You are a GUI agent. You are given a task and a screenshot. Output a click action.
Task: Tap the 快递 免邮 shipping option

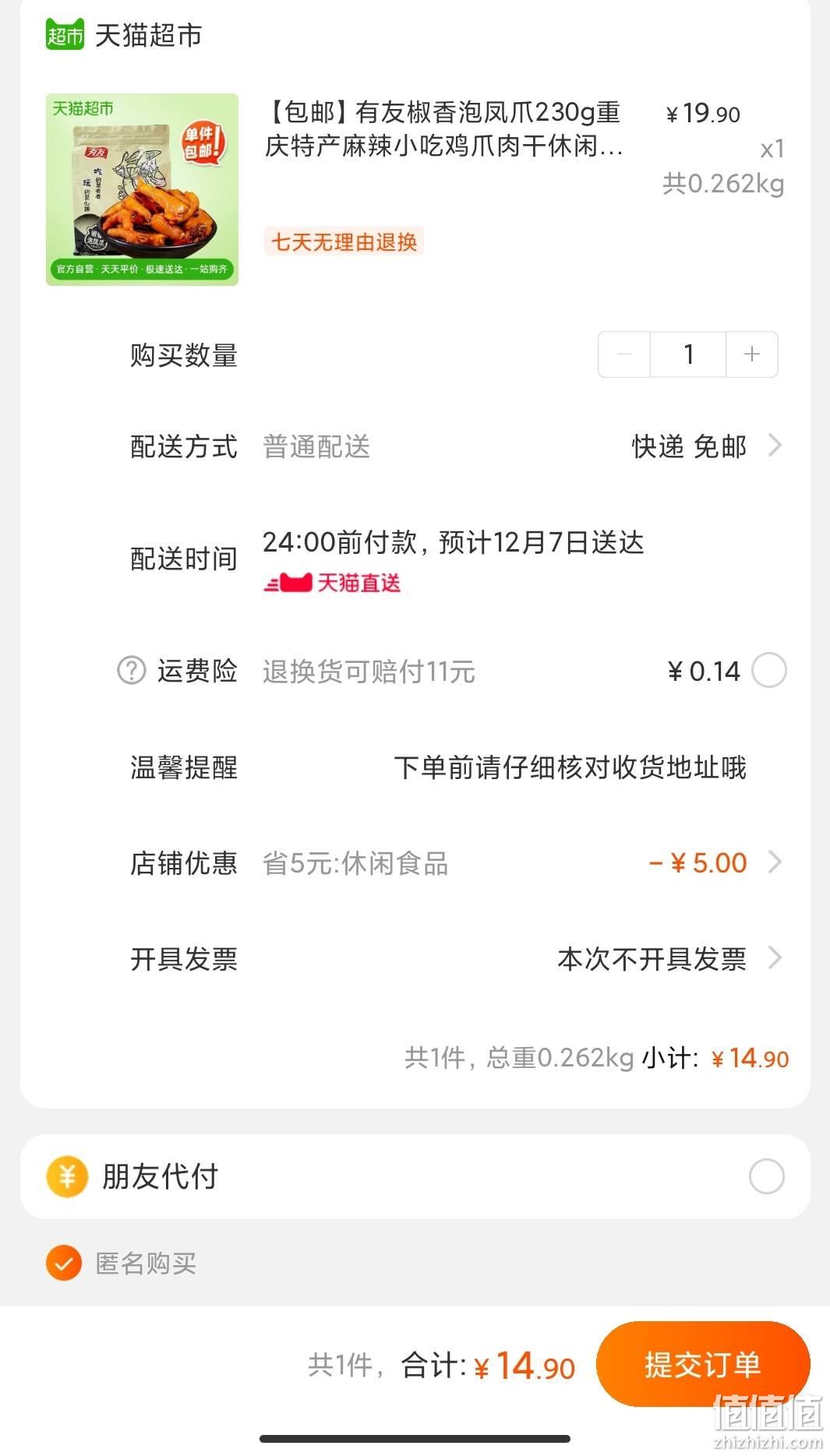click(x=689, y=447)
